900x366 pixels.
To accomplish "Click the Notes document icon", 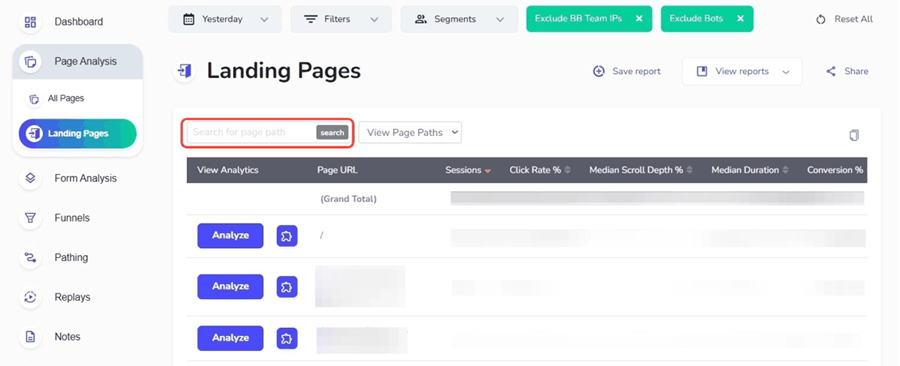I will tap(30, 337).
